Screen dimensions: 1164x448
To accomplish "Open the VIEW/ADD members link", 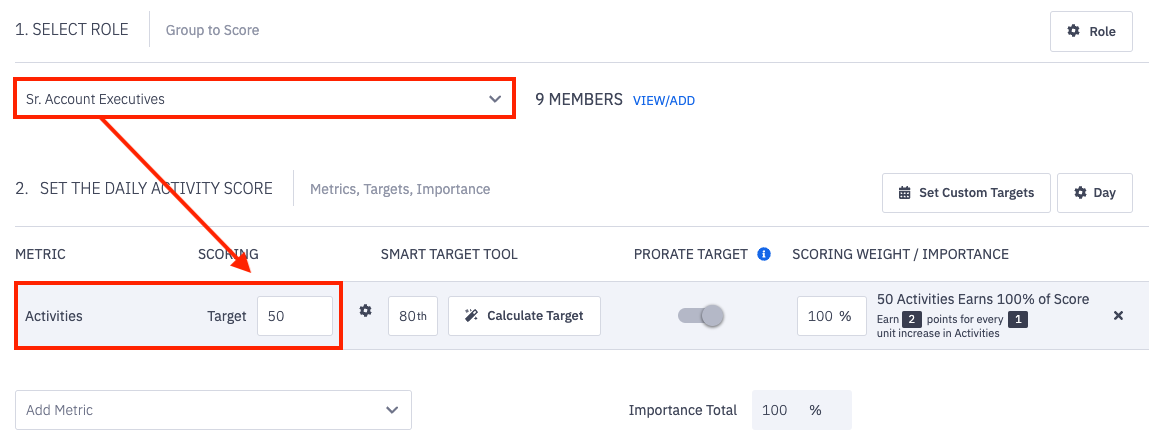I will (663, 101).
